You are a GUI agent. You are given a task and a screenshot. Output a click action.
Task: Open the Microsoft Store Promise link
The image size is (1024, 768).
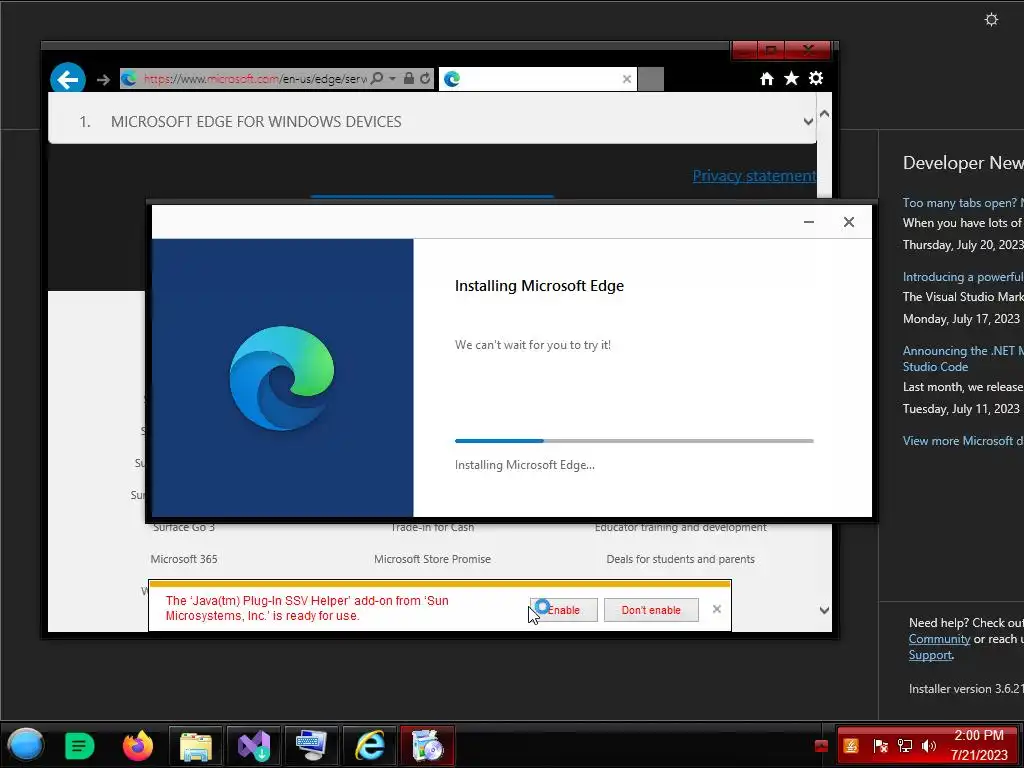(x=432, y=559)
